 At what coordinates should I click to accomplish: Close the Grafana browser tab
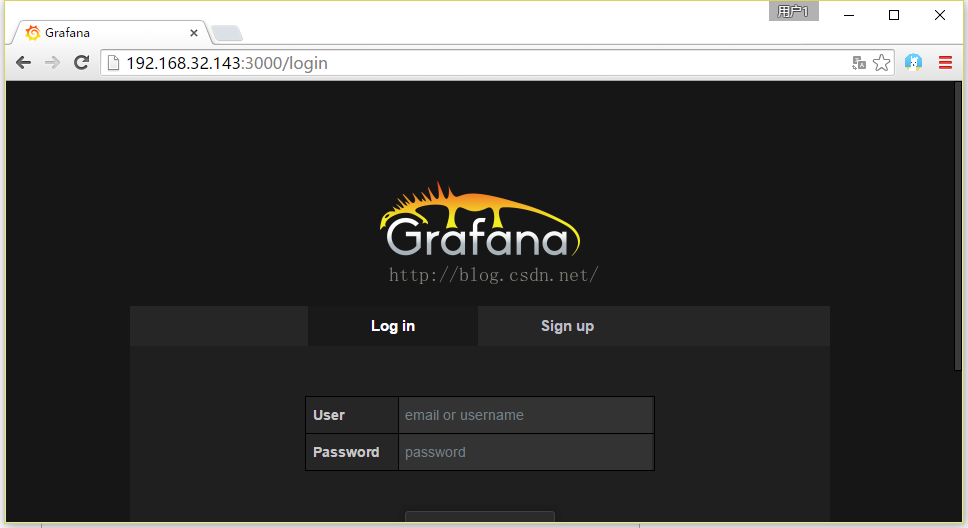(x=194, y=33)
